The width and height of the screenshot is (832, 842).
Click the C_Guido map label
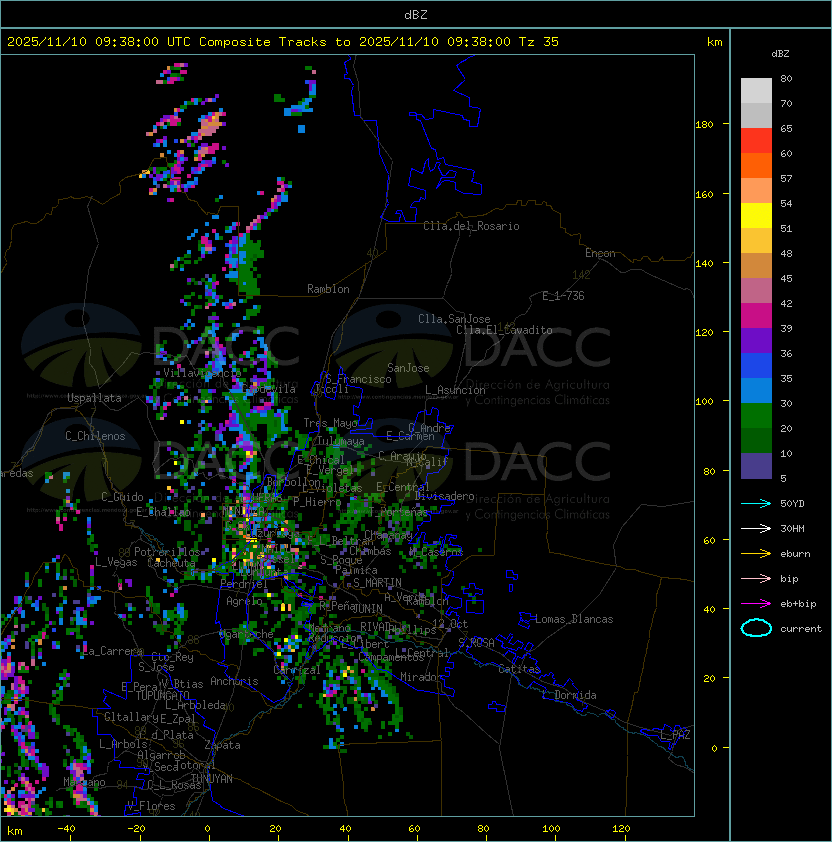tap(122, 497)
